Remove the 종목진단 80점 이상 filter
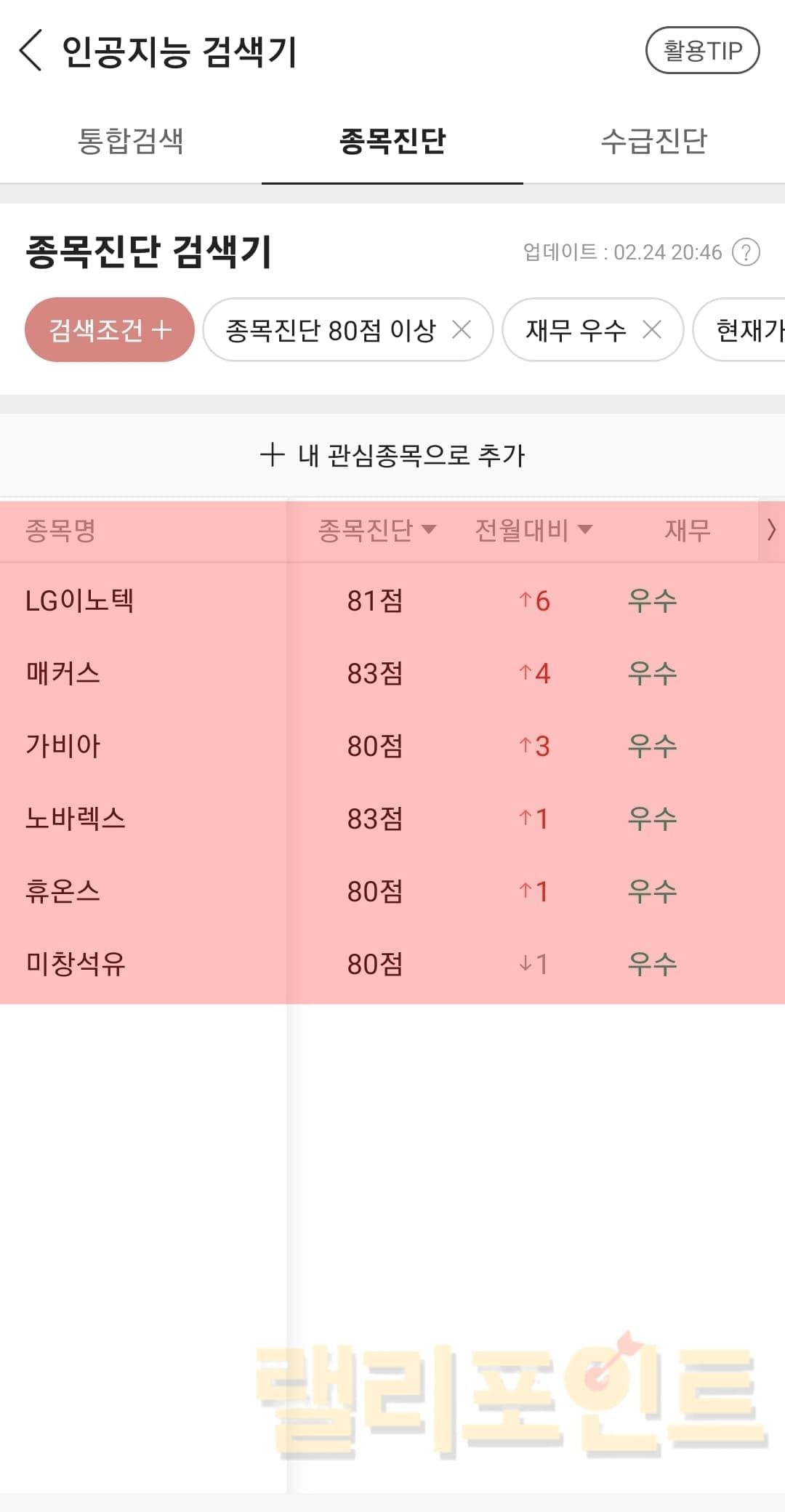785x1512 pixels. 462,330
